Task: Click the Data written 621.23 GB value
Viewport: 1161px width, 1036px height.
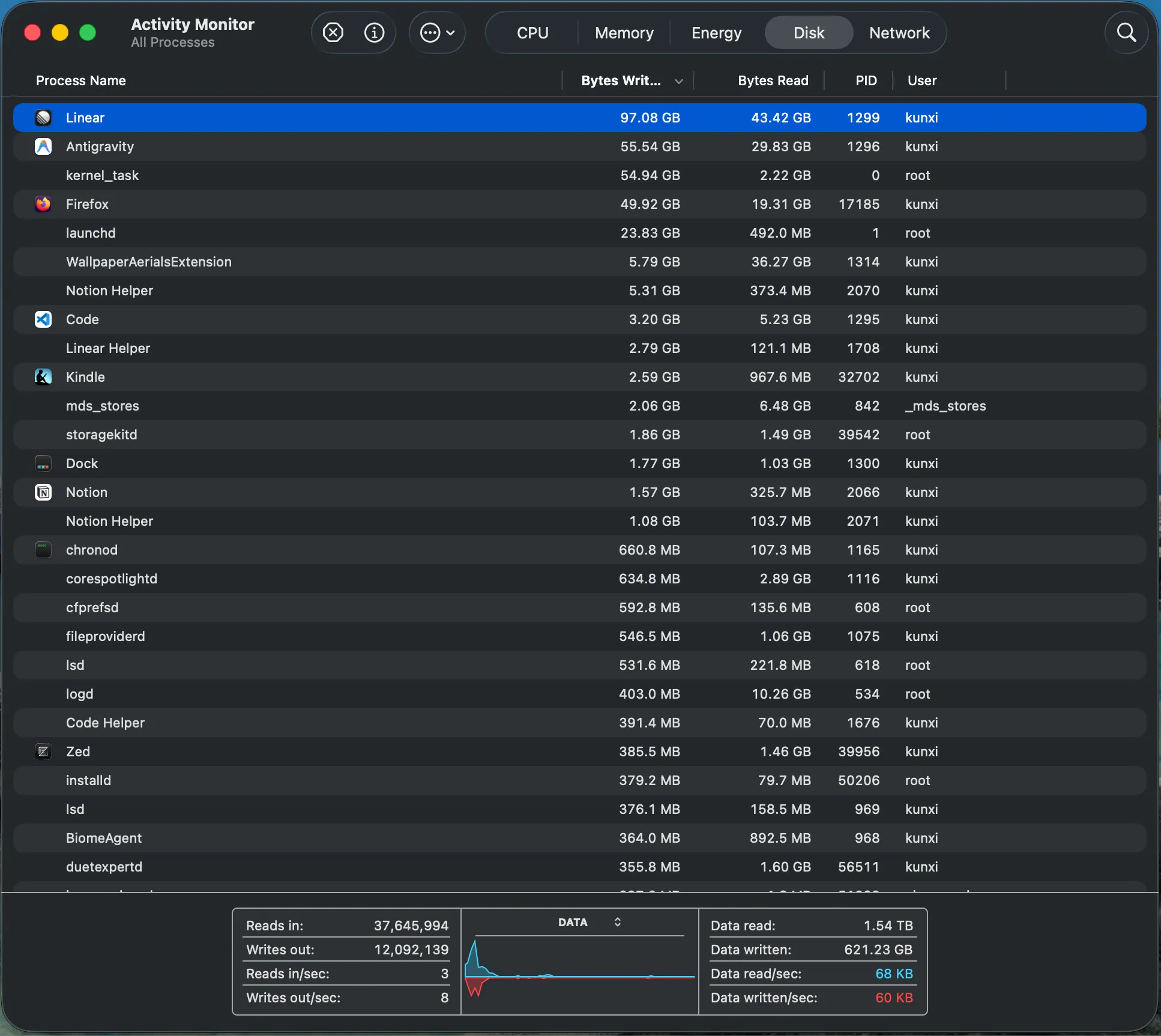Action: point(878,950)
